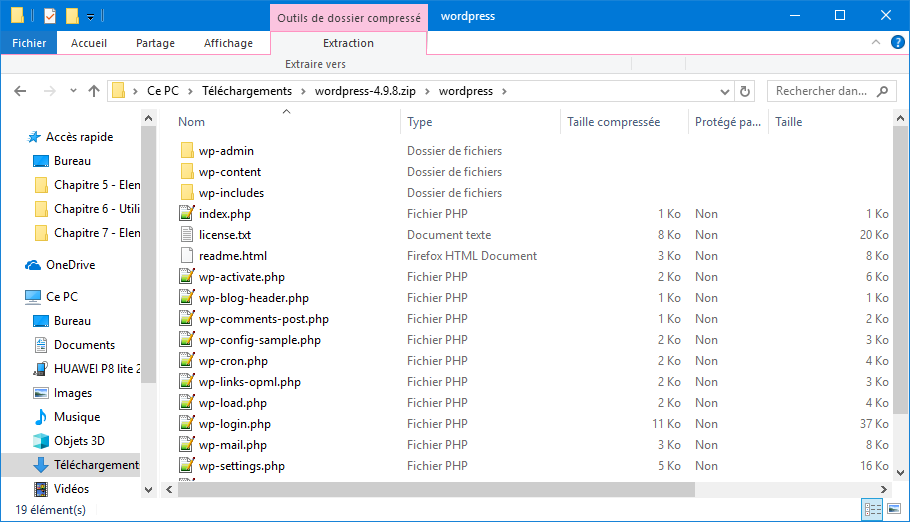Sort by the Nom column header
The width and height of the screenshot is (910, 524).
pyautogui.click(x=191, y=122)
